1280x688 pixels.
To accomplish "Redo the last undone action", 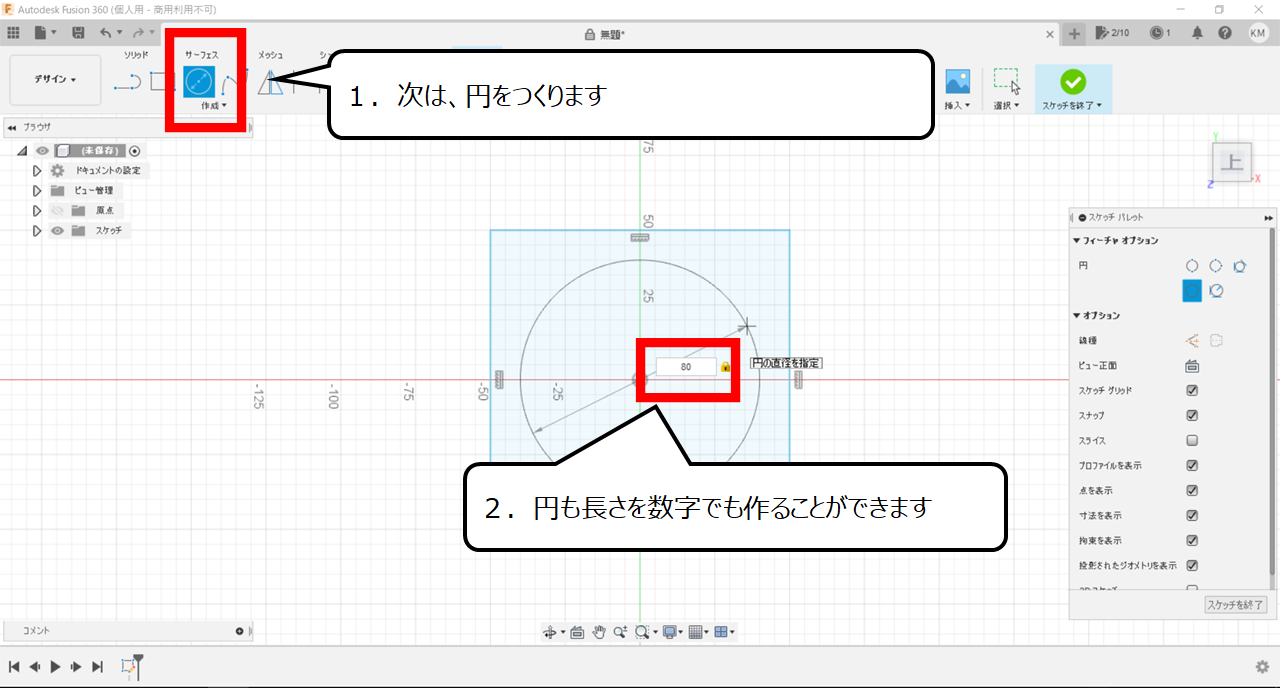I will pos(138,33).
